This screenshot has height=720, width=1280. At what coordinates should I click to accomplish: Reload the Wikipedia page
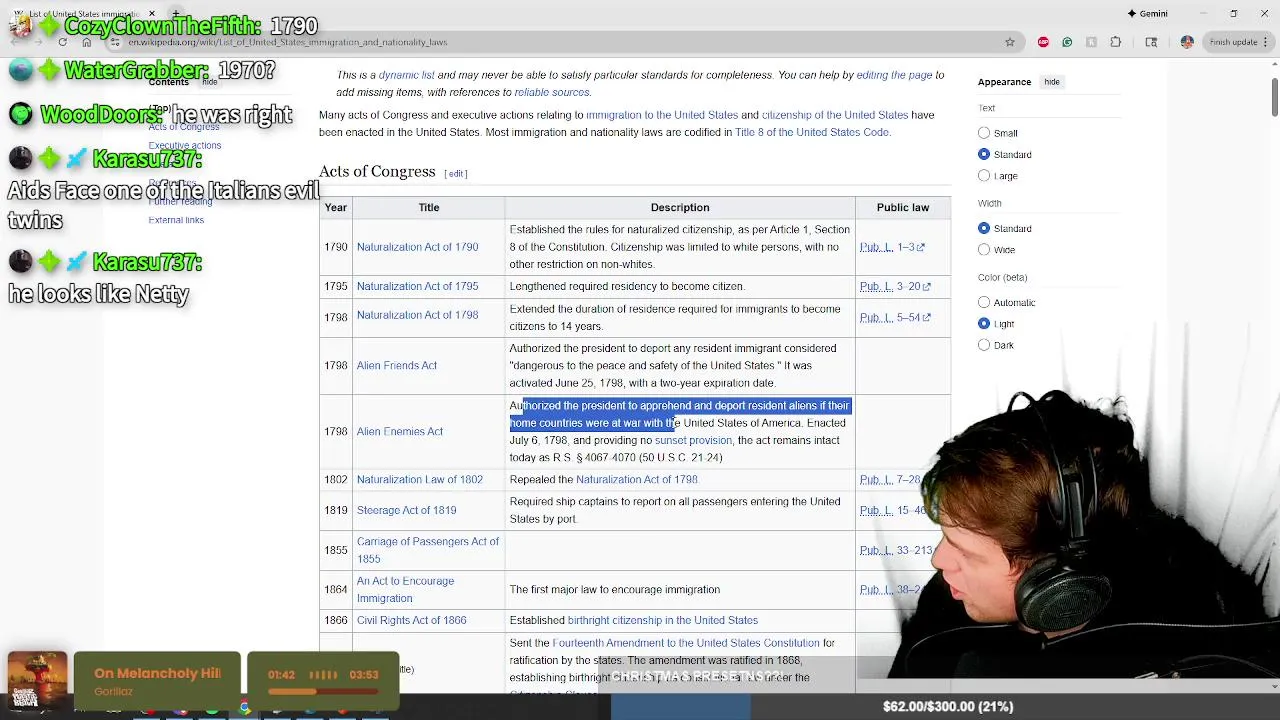pyautogui.click(x=63, y=42)
